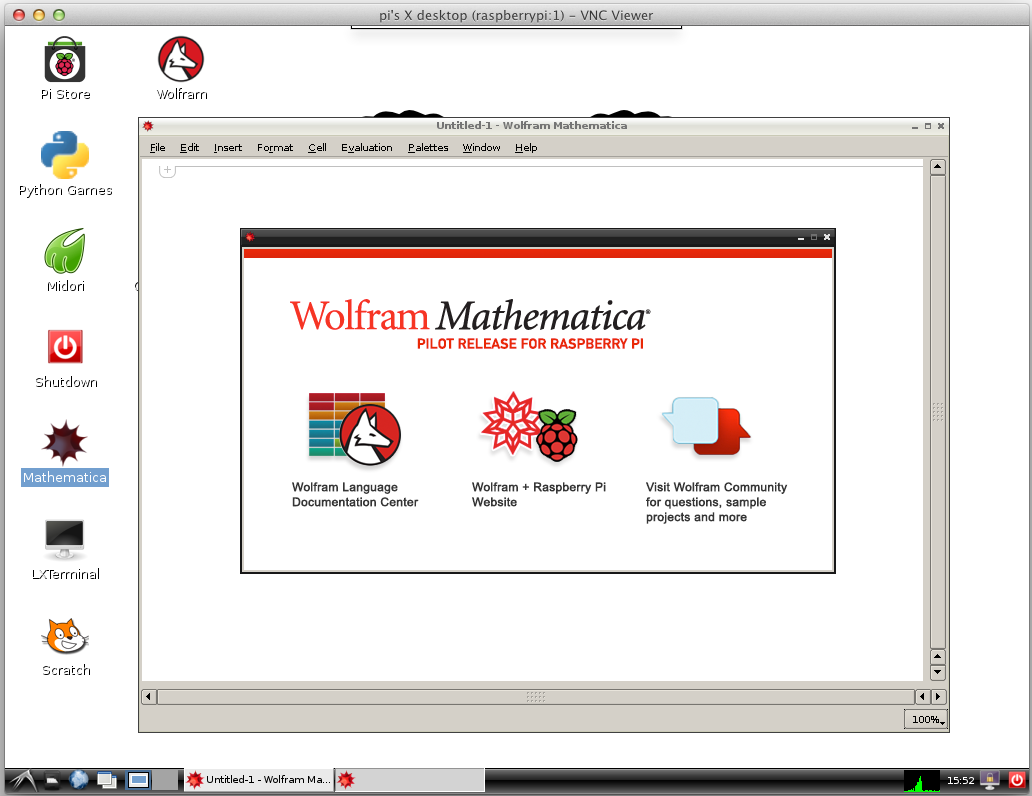Click the Wolfram Language Documentation Center link text

[355, 494]
